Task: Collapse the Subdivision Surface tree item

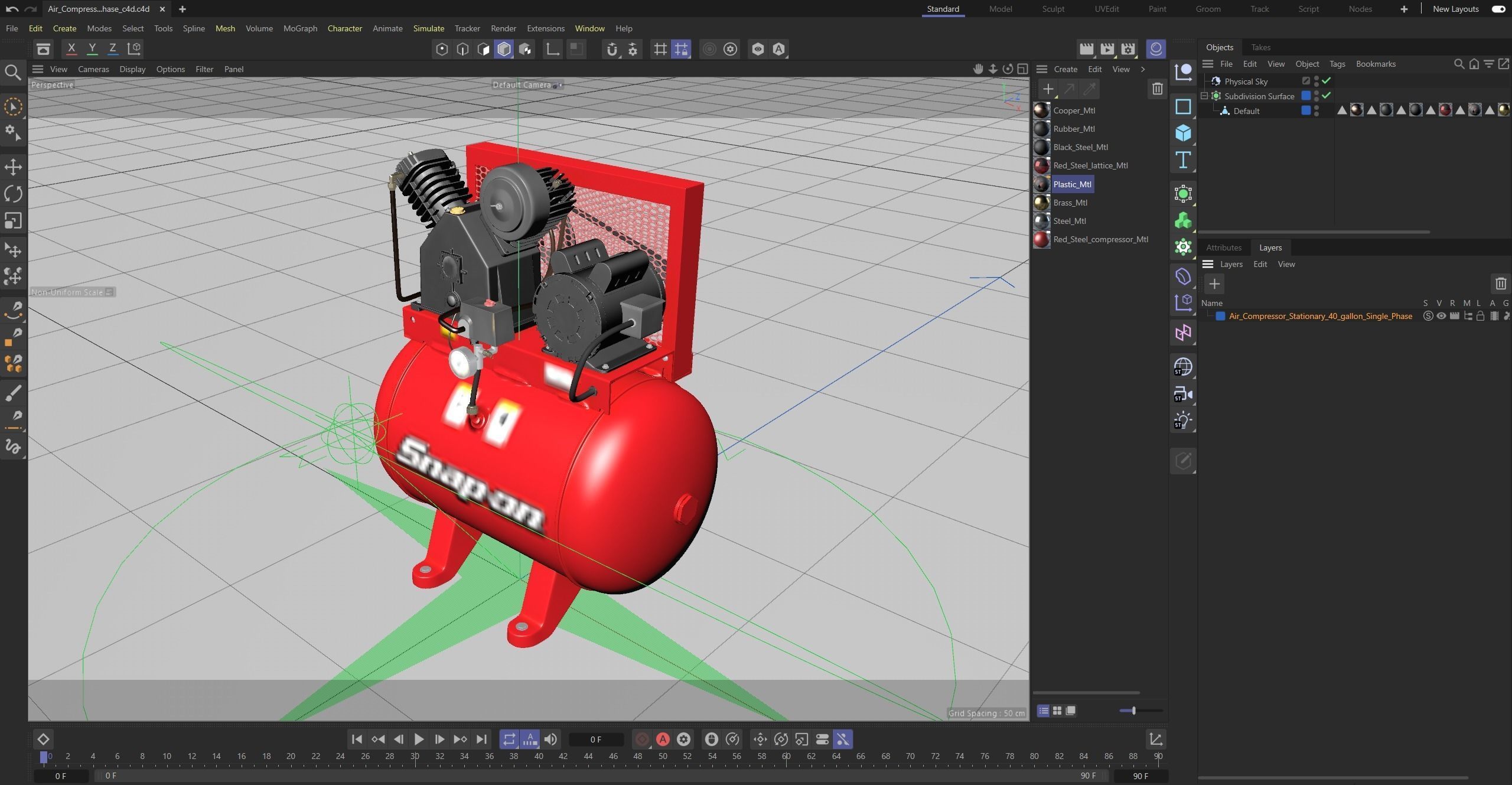Action: 1204,96
